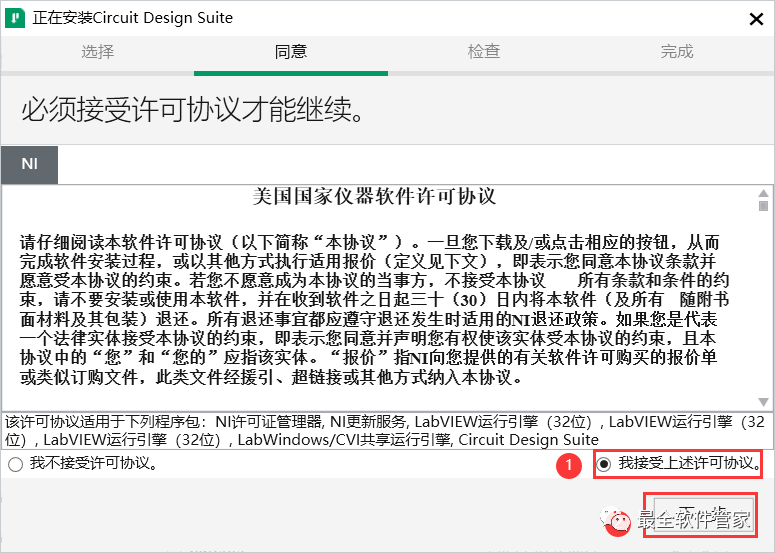Close the Circuit Design Suite installer window

(x=756, y=19)
